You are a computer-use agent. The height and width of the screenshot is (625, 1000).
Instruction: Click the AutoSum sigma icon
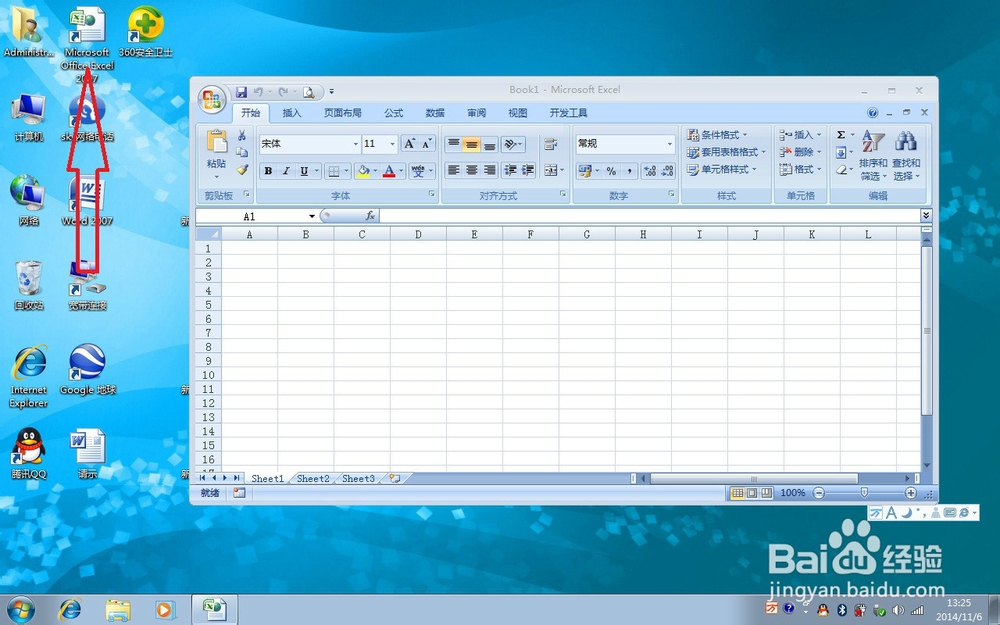(841, 135)
